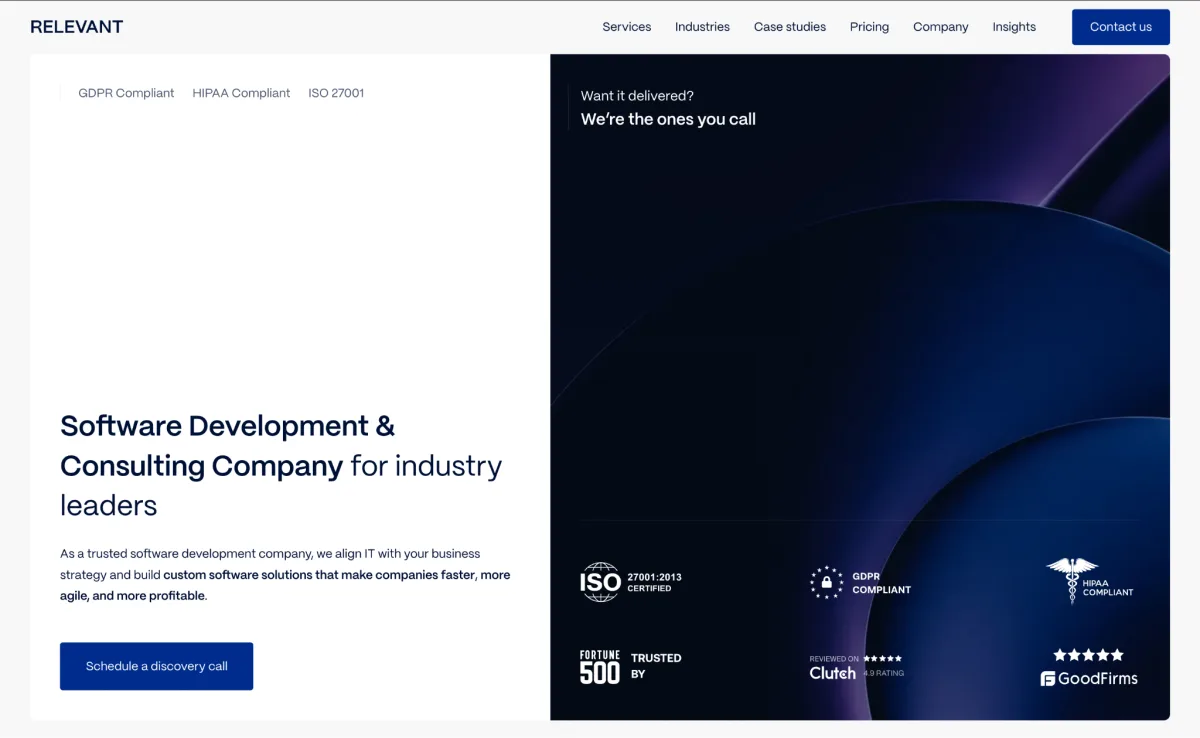The width and height of the screenshot is (1200, 738).
Task: Click the GoodFirms five-star badge
Action: [x=1089, y=668]
